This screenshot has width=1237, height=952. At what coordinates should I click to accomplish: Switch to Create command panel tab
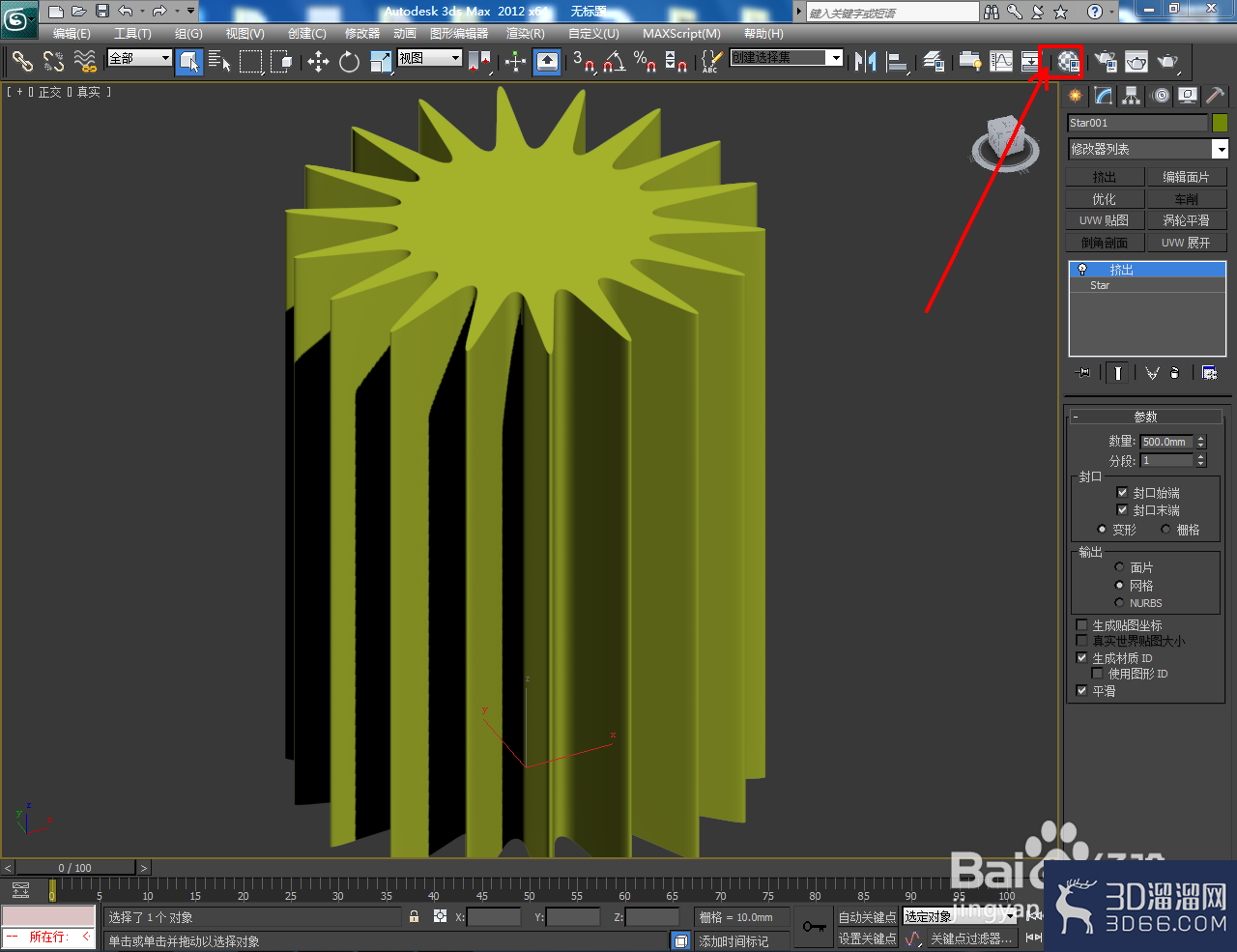(x=1076, y=96)
